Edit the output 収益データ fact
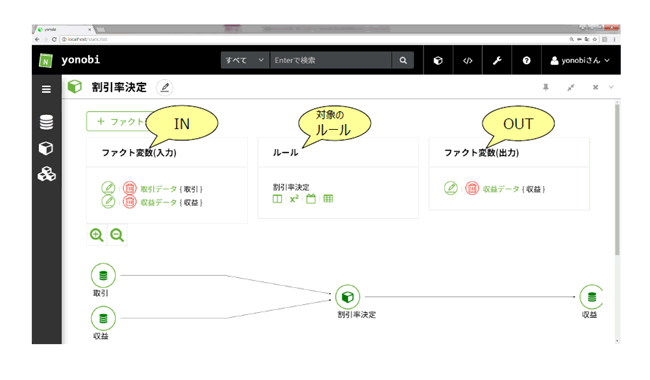650x380 pixels. coord(451,188)
